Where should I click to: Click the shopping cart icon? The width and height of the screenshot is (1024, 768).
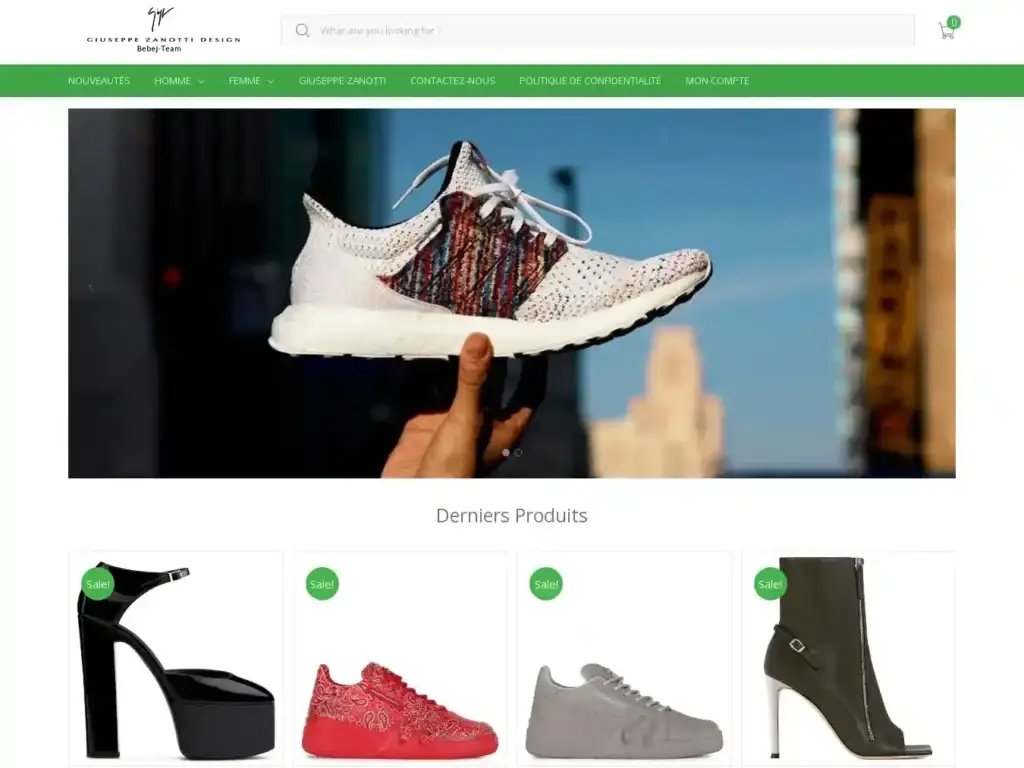pyautogui.click(x=945, y=32)
